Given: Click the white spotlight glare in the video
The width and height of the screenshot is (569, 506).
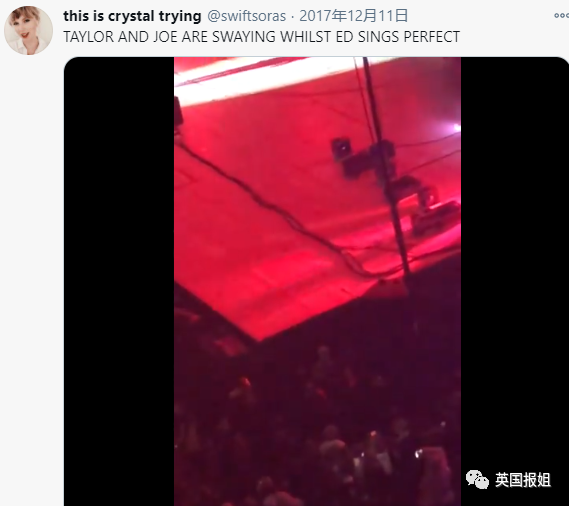Looking at the screenshot, I should click(456, 128).
